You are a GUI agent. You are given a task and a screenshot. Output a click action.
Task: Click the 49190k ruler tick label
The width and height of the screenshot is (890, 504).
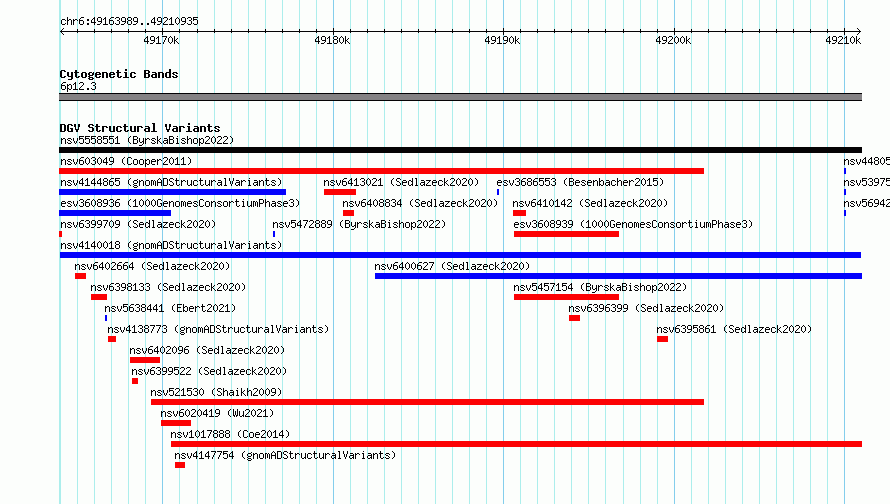tap(502, 40)
